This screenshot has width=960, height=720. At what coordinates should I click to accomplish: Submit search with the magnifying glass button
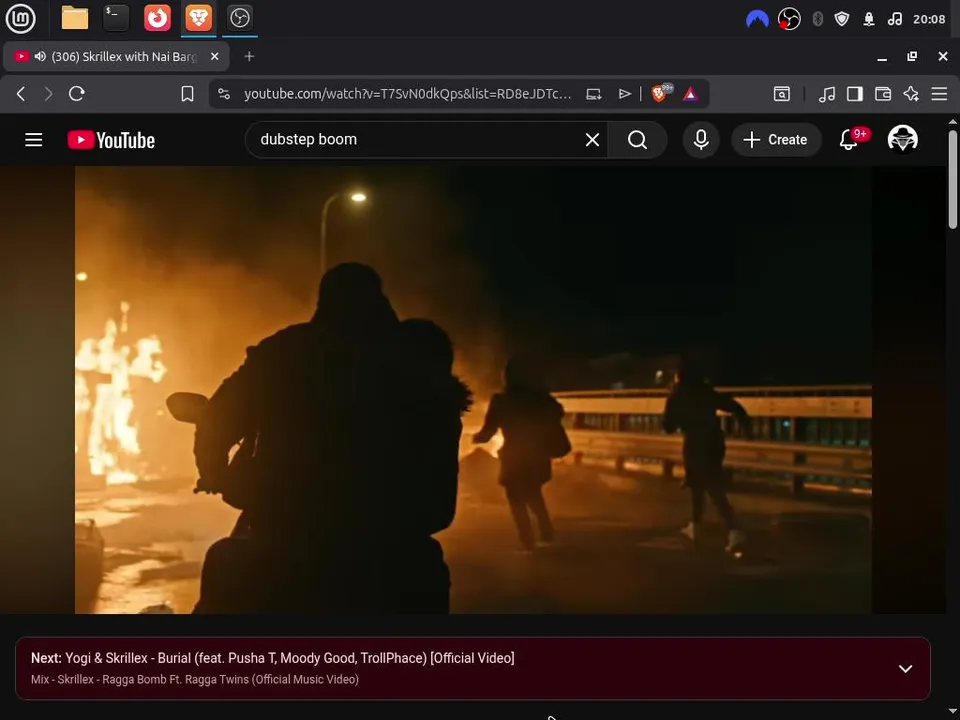pos(637,140)
